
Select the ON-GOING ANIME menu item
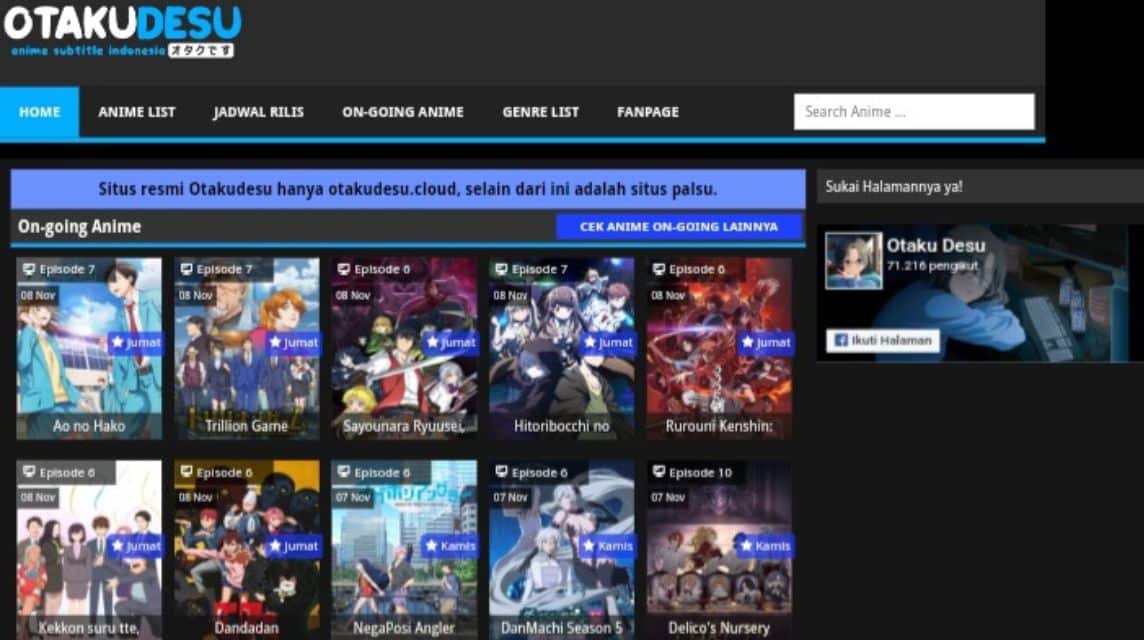(x=402, y=111)
